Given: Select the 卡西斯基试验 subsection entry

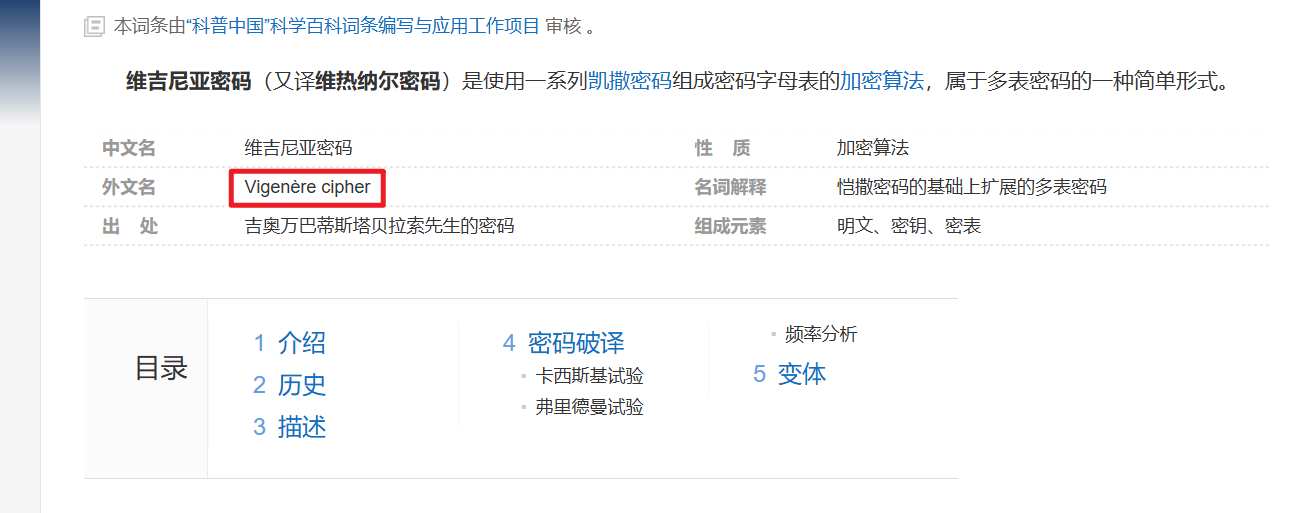Looking at the screenshot, I should tap(589, 376).
